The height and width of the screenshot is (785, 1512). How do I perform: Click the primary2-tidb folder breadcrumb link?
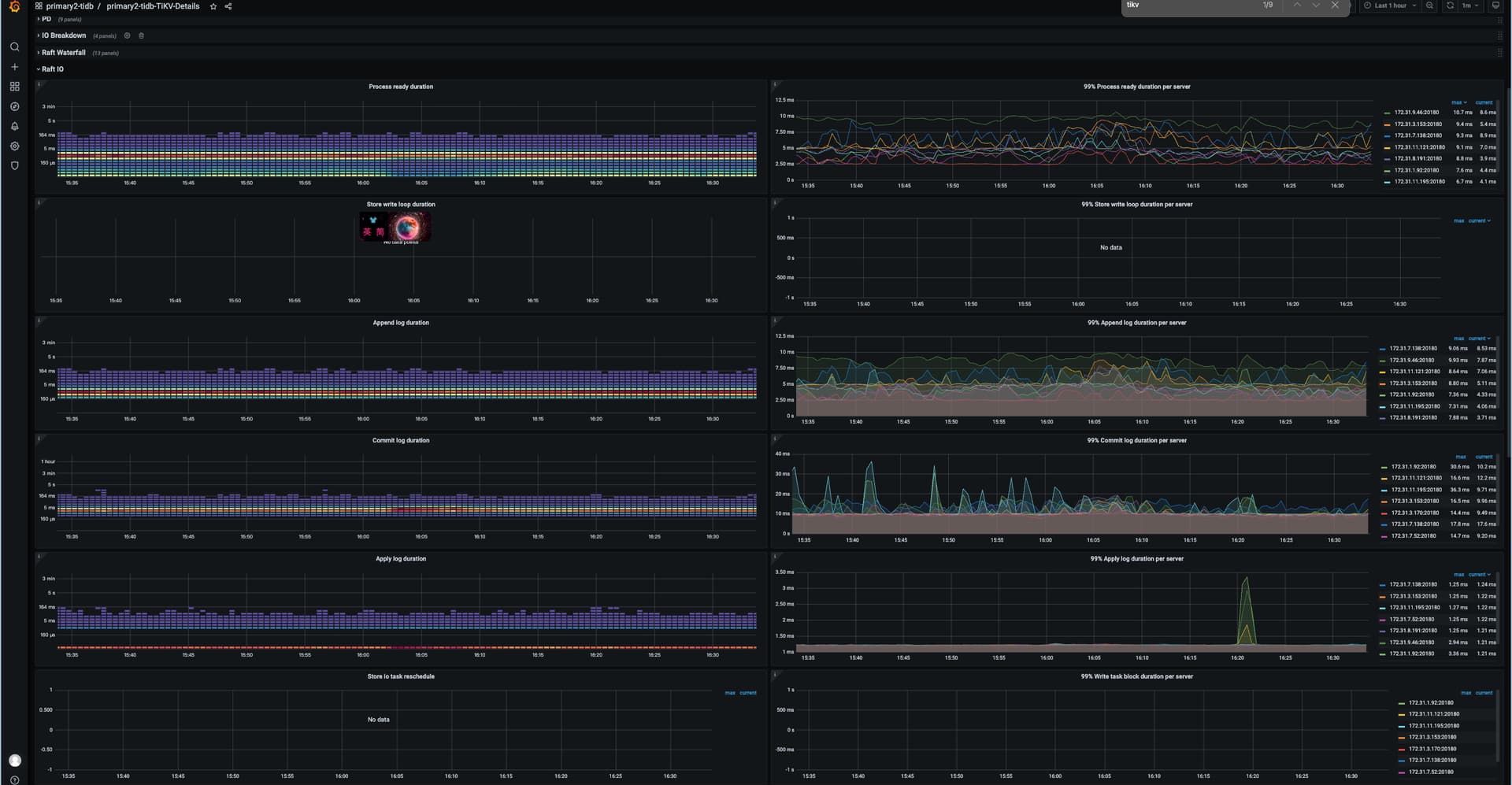(69, 6)
